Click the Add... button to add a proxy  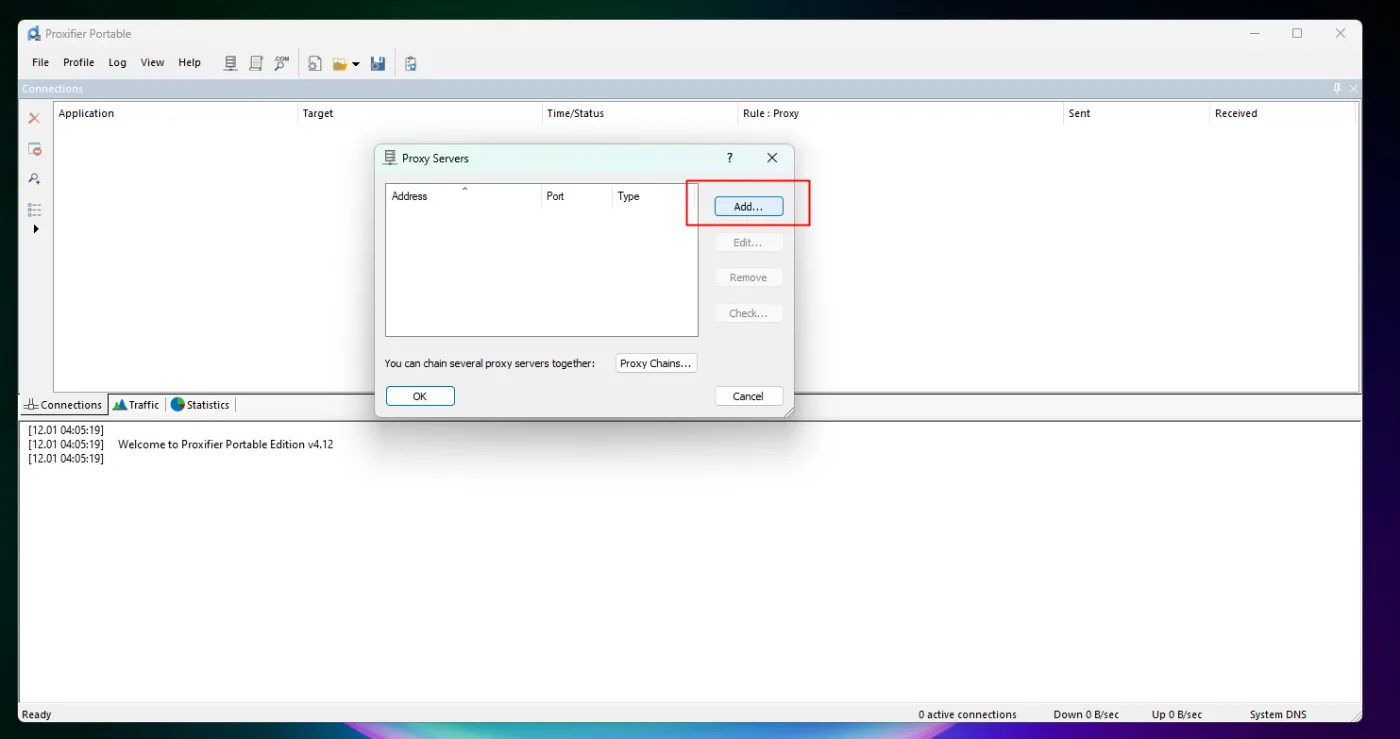(x=749, y=207)
